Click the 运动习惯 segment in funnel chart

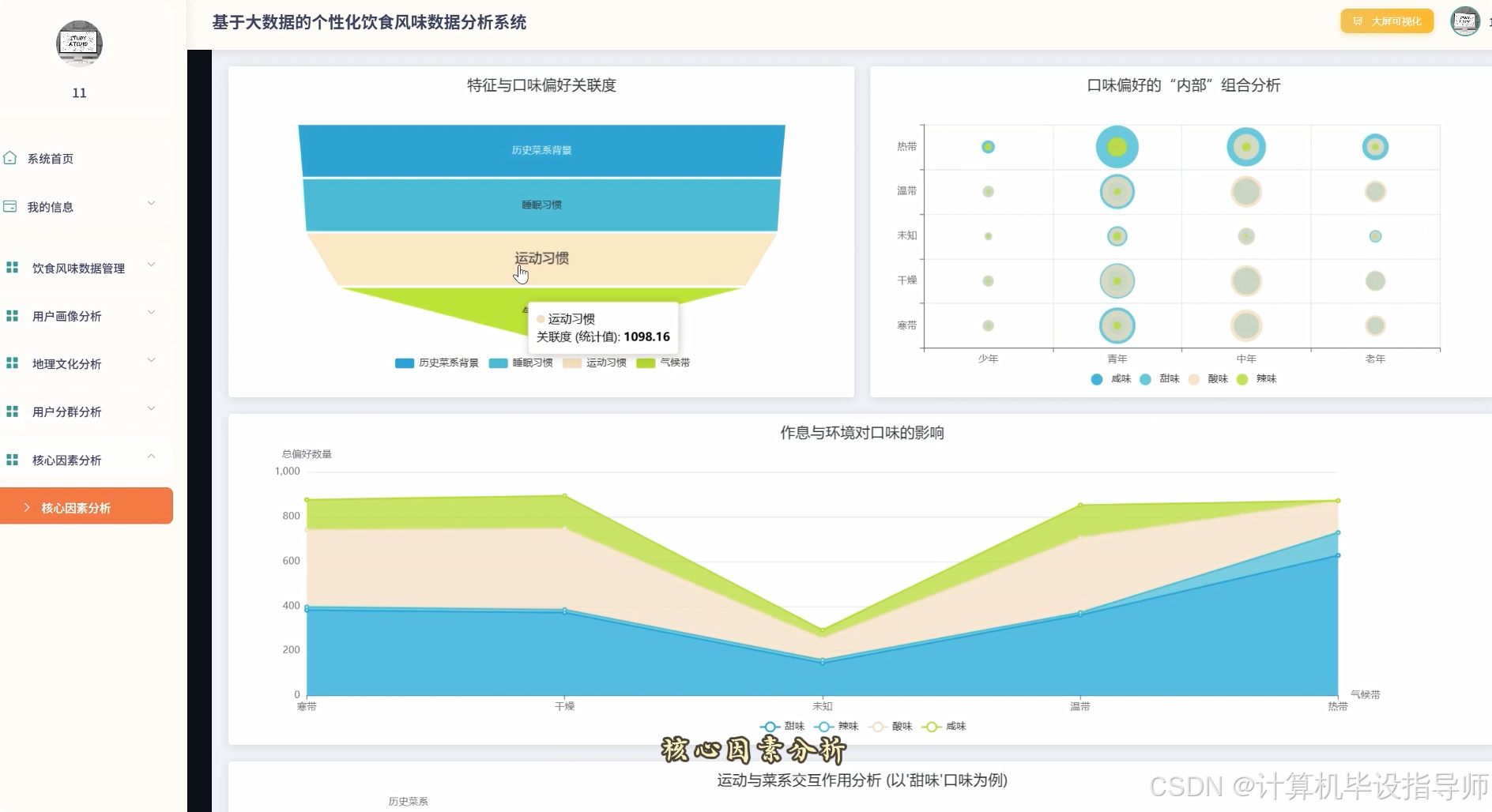tap(541, 258)
